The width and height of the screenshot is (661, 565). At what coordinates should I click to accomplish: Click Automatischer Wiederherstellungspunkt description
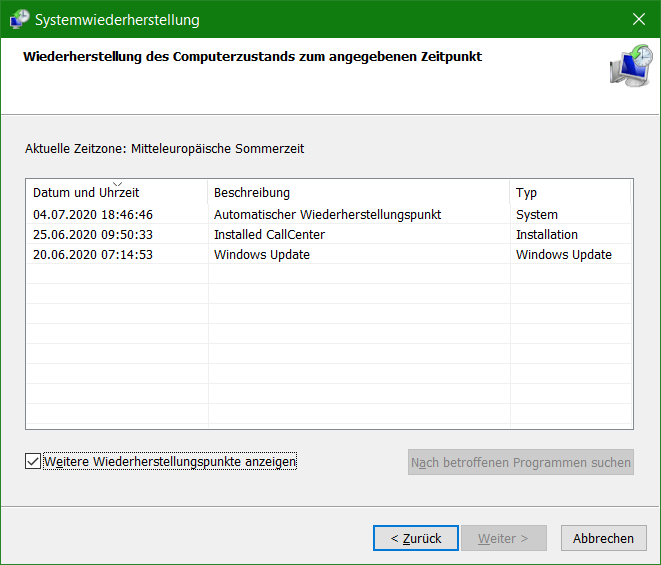point(328,215)
